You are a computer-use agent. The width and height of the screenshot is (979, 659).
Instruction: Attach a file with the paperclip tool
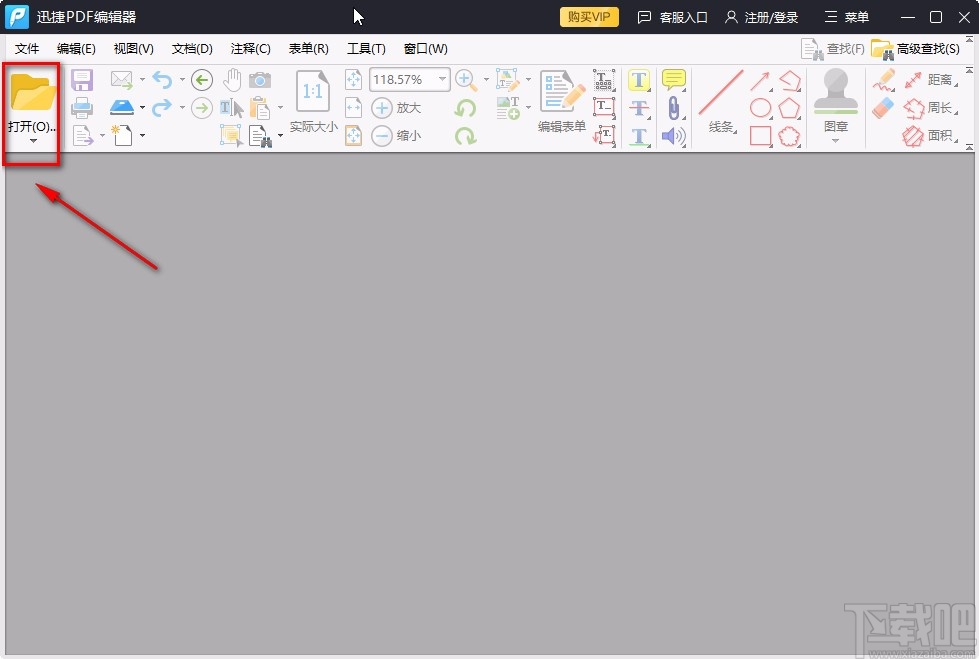[674, 106]
